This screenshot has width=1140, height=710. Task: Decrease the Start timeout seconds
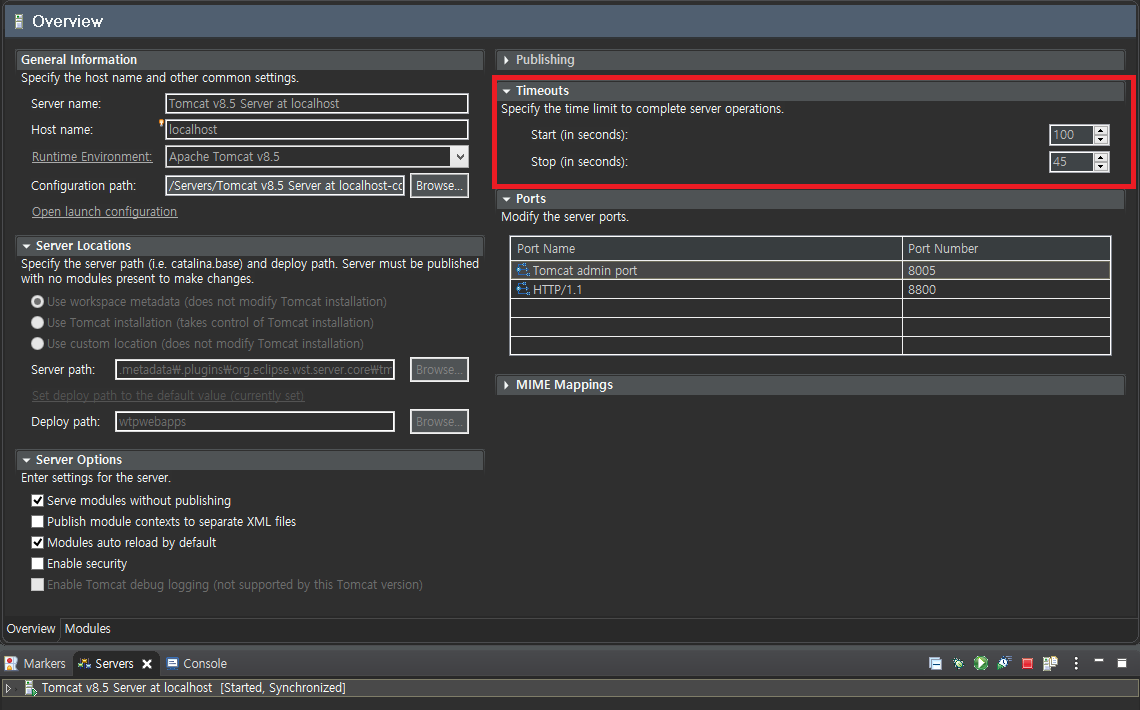click(1101, 140)
